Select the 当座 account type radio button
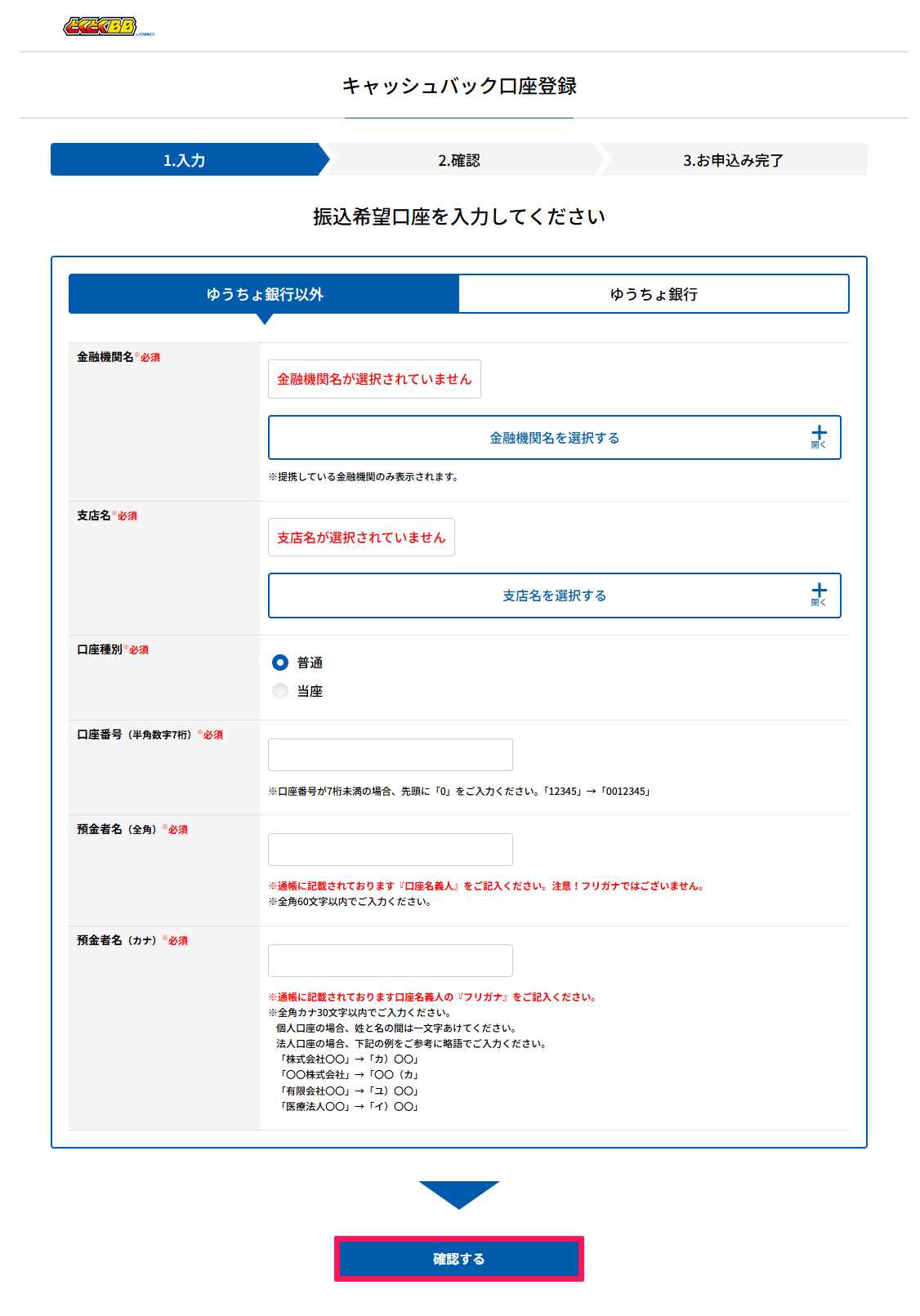 click(x=280, y=691)
